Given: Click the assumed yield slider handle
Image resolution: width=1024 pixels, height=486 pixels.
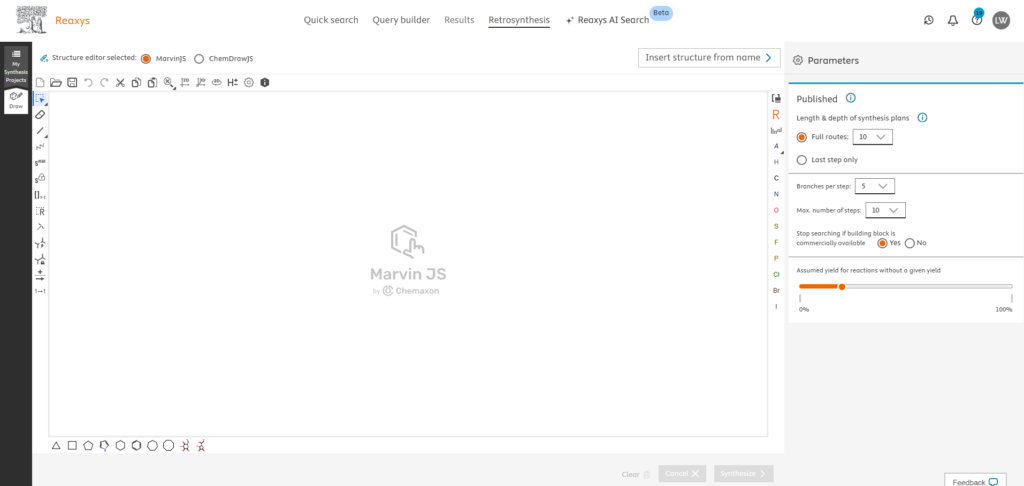Looking at the screenshot, I should point(842,286).
